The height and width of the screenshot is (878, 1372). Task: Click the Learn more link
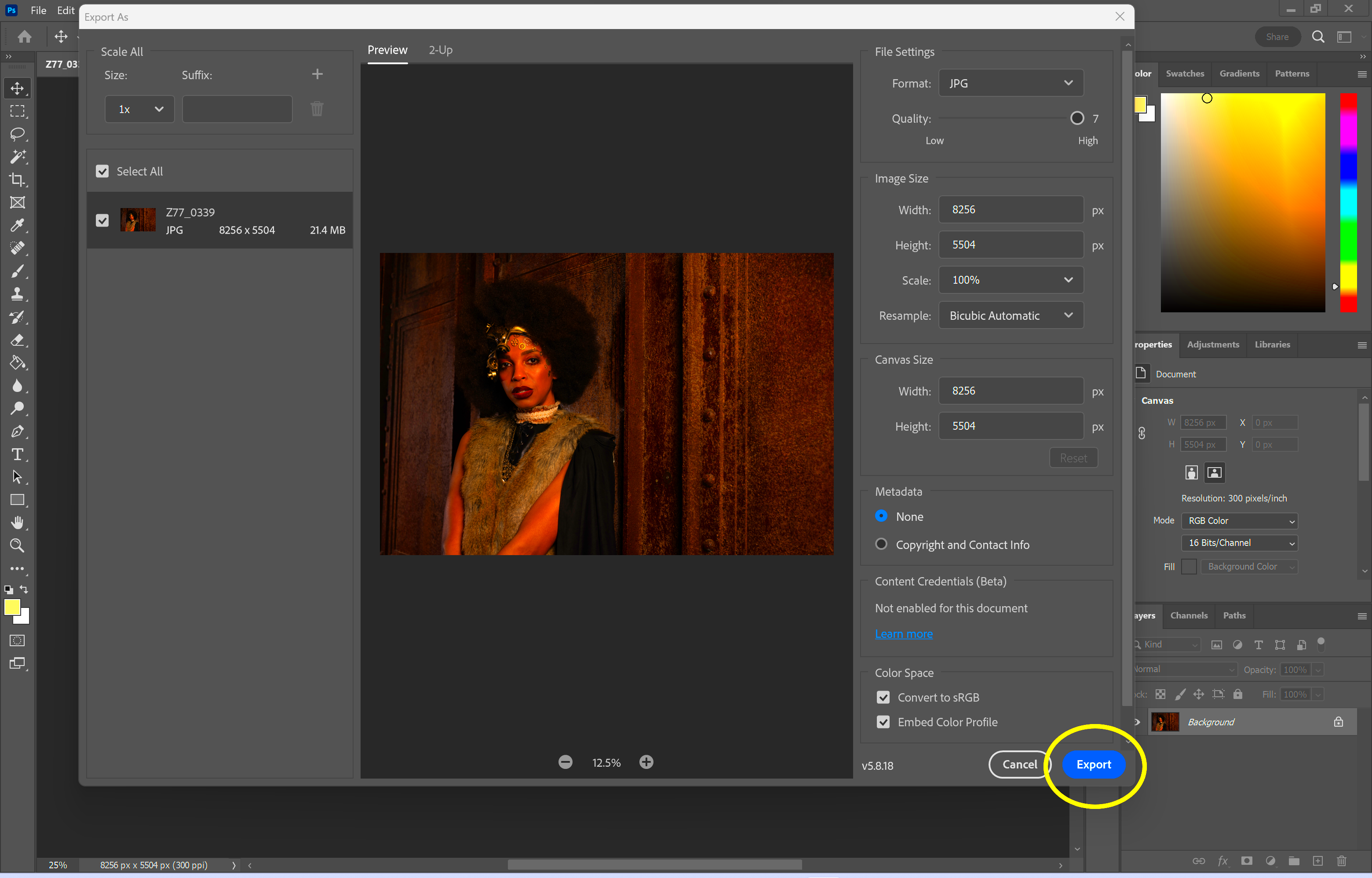[x=903, y=633]
